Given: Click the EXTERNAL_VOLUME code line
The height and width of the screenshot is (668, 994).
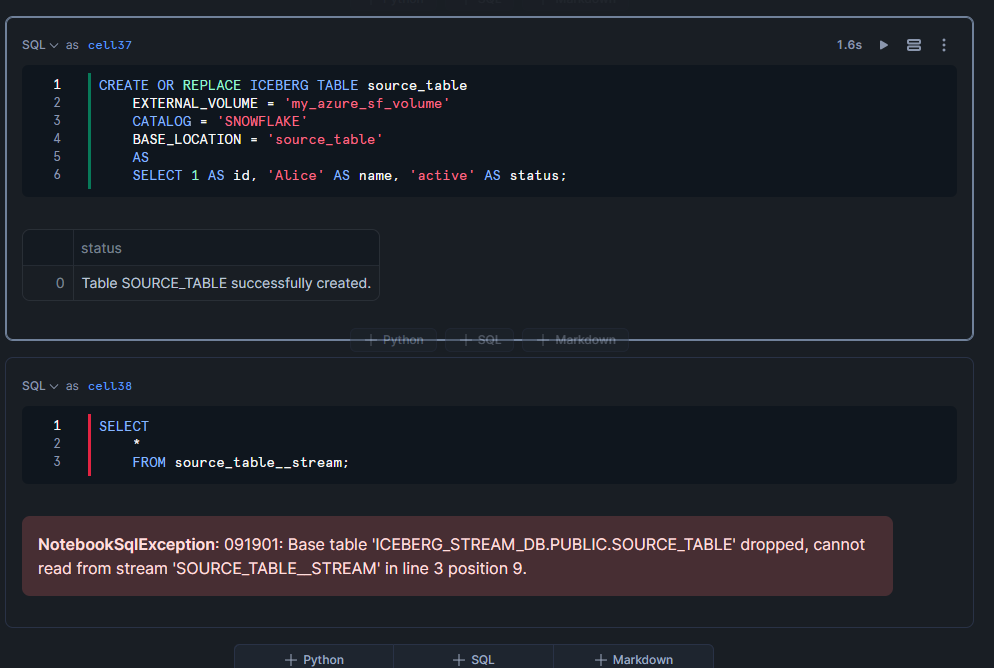Looking at the screenshot, I should (290, 103).
